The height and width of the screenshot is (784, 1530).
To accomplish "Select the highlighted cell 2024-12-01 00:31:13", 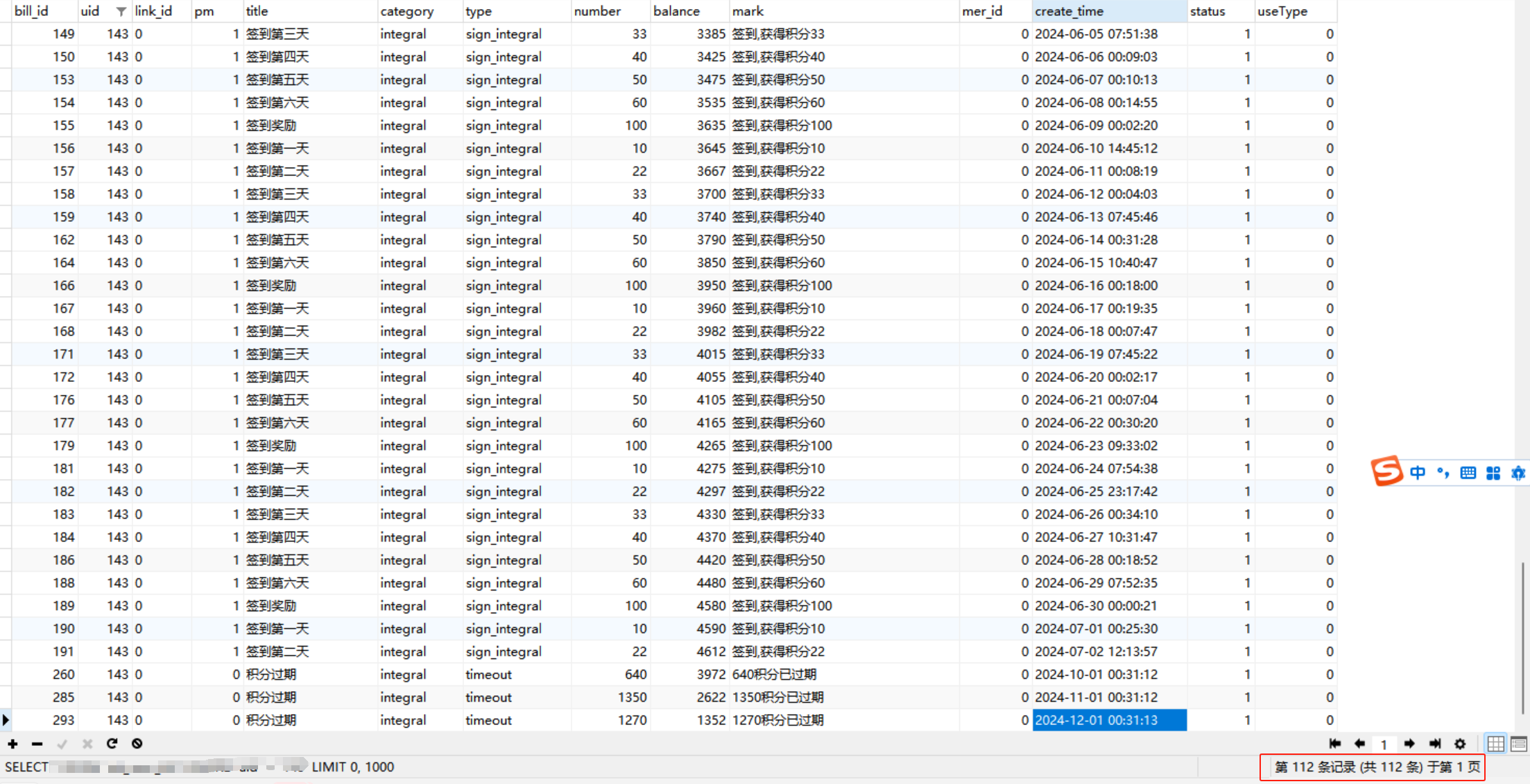I will (1110, 720).
